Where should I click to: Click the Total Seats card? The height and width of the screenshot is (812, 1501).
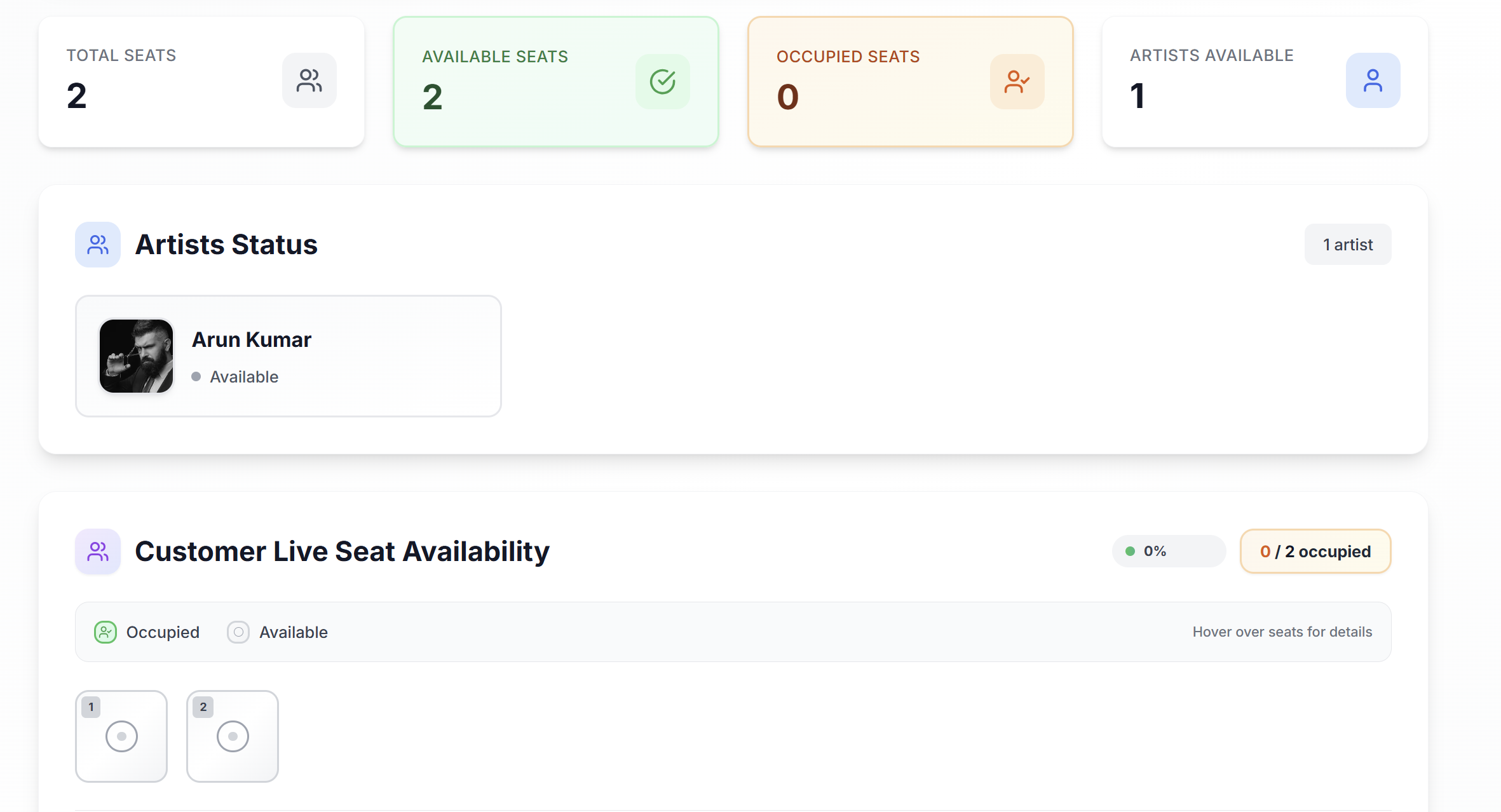[201, 82]
